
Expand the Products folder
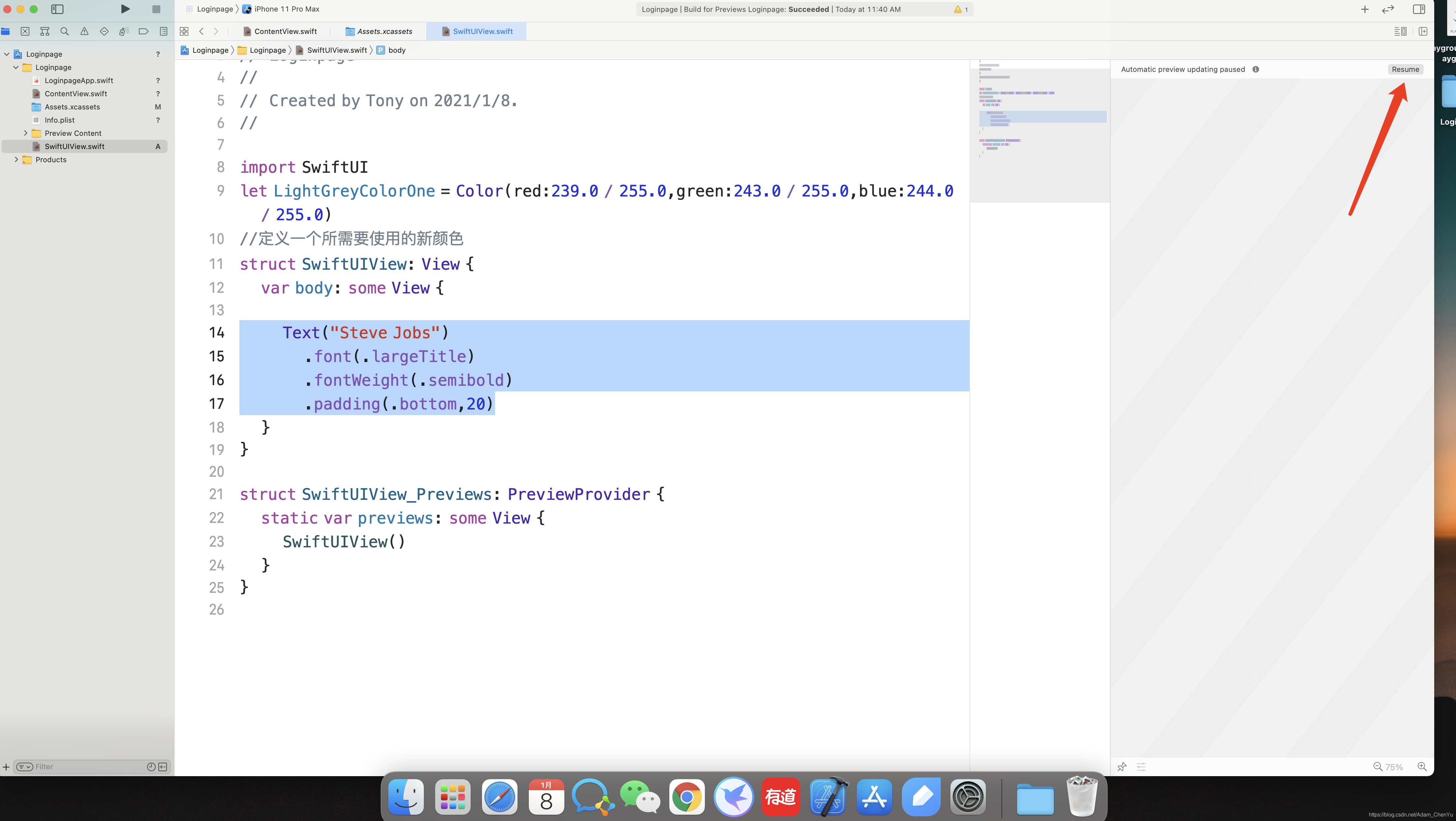point(16,160)
